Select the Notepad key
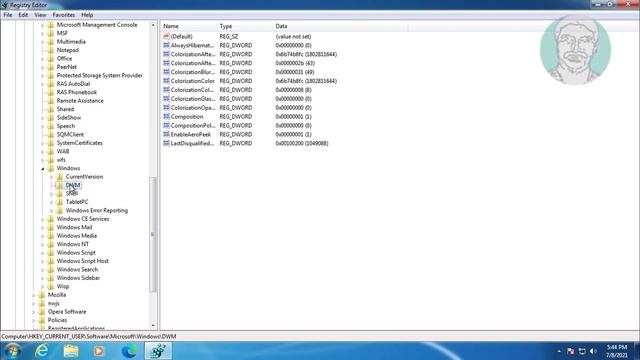The height and width of the screenshot is (360, 640). click(68, 50)
